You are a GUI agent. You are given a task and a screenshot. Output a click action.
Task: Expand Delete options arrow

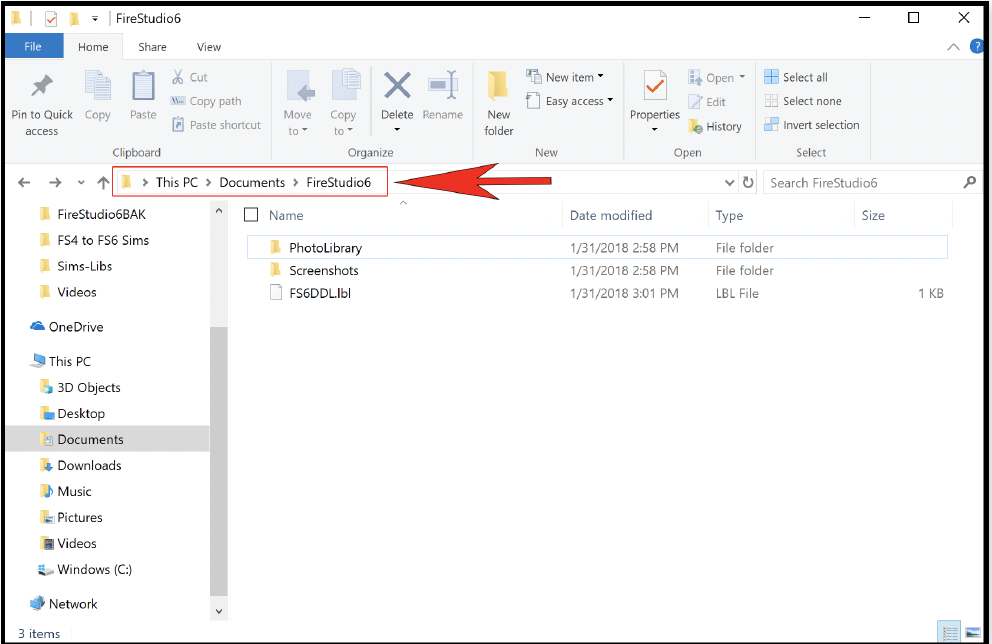[397, 130]
